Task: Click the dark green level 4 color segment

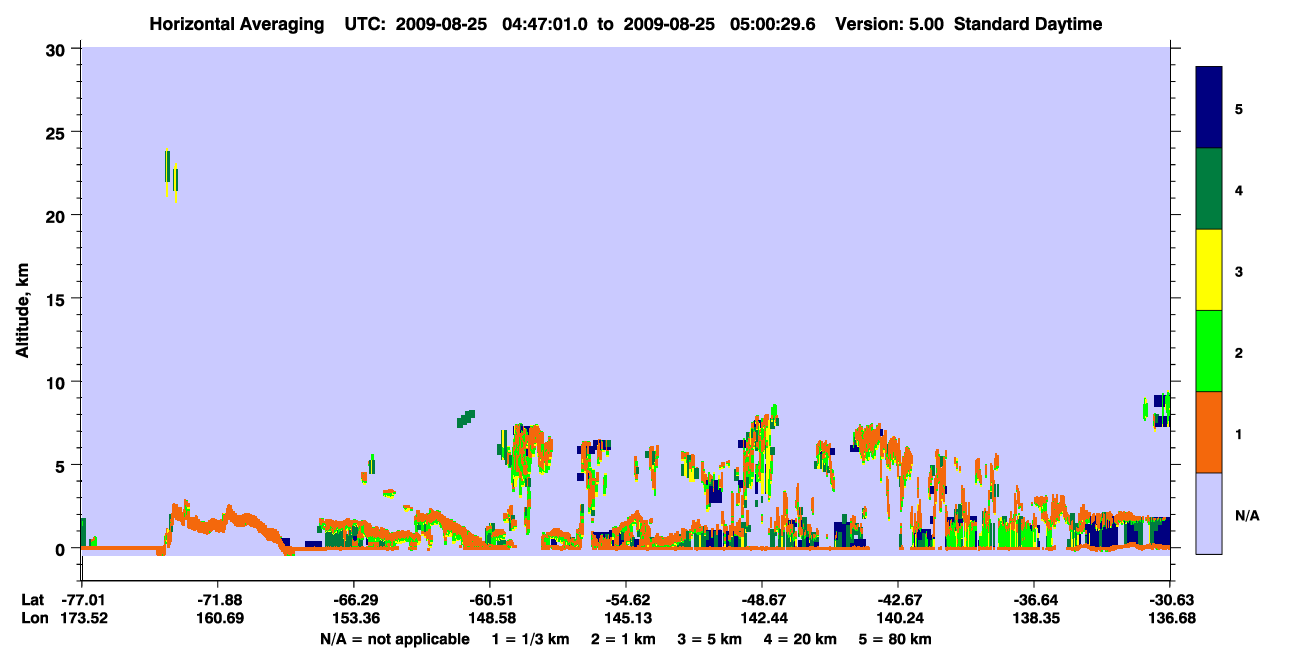Action: (x=1209, y=189)
